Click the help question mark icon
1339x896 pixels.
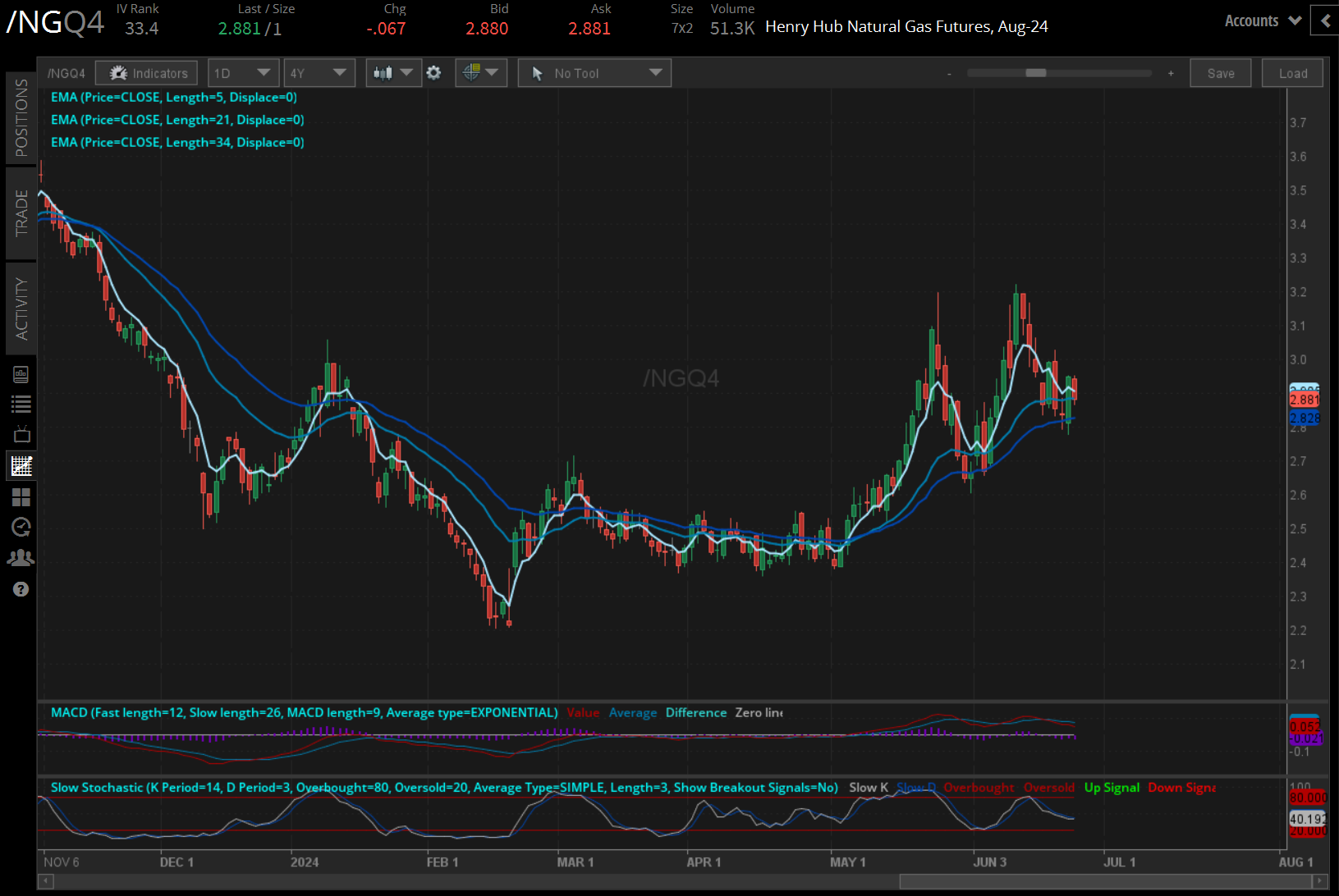[21, 589]
